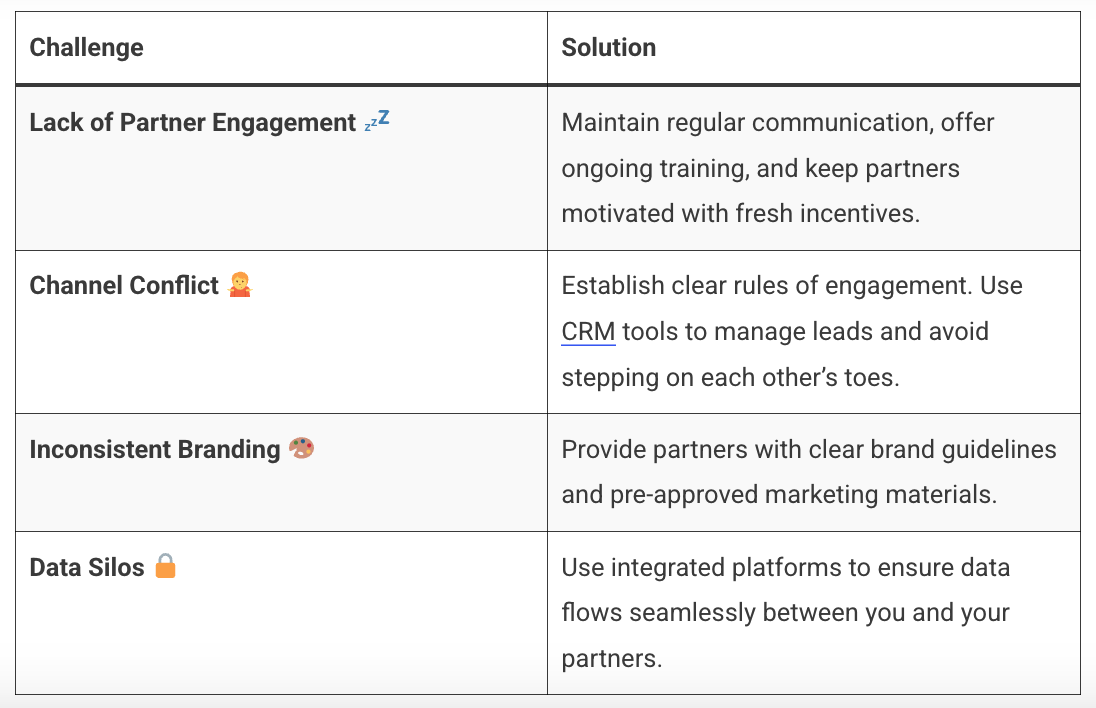1096x708 pixels.
Task: Click 'stepping on each other's toes' line
Action: click(730, 377)
